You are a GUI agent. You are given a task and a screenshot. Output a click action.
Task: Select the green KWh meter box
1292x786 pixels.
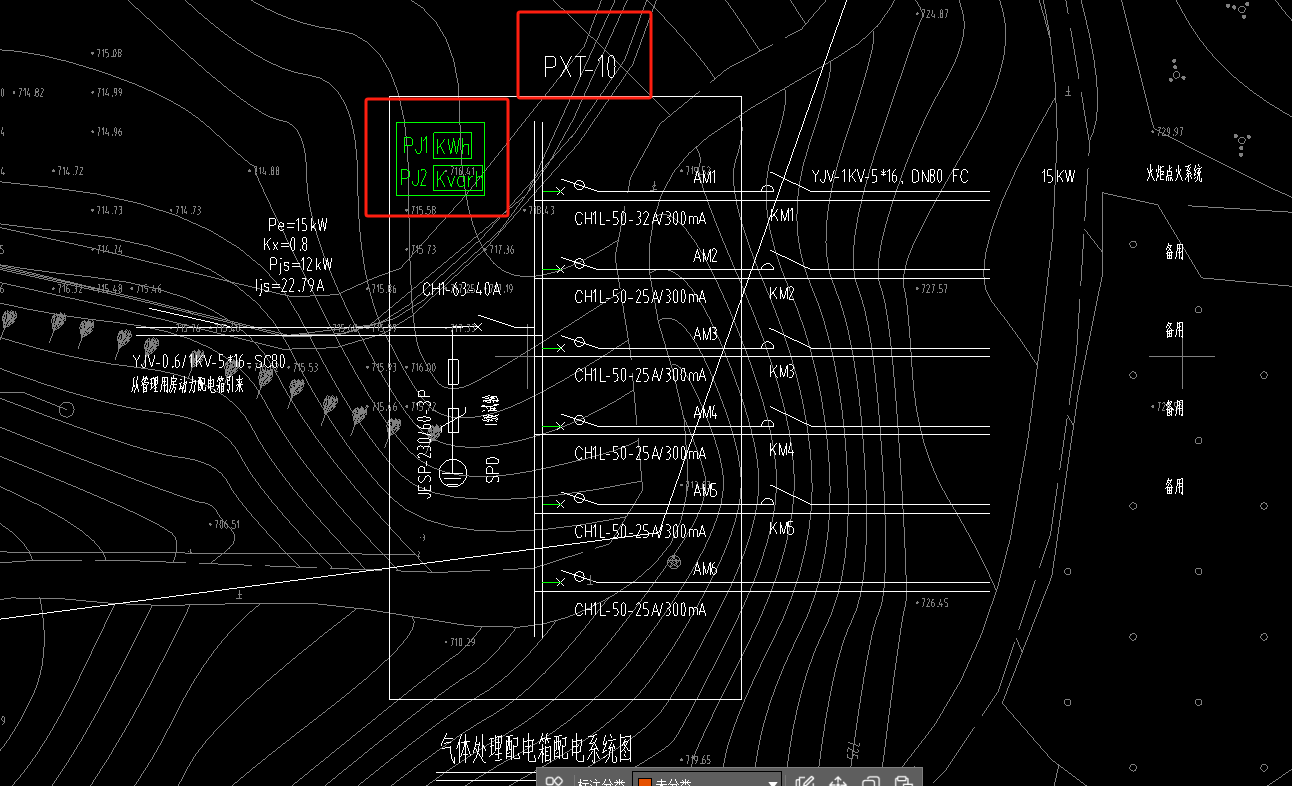tap(453, 147)
